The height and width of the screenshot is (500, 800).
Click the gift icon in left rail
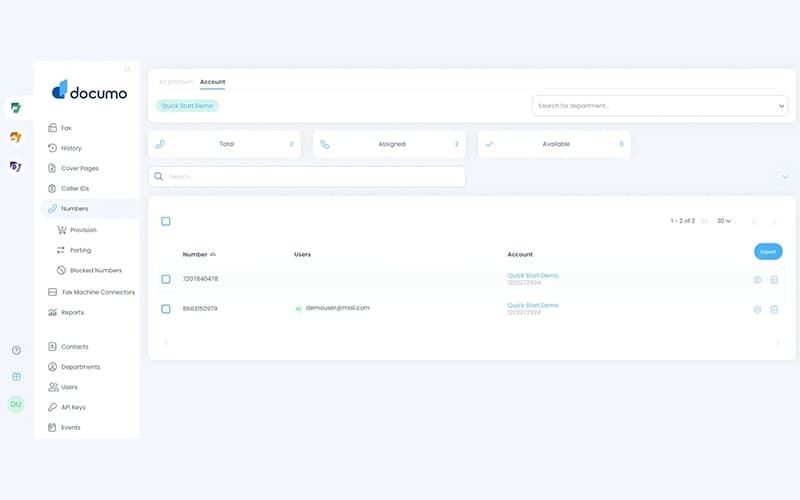[16, 377]
